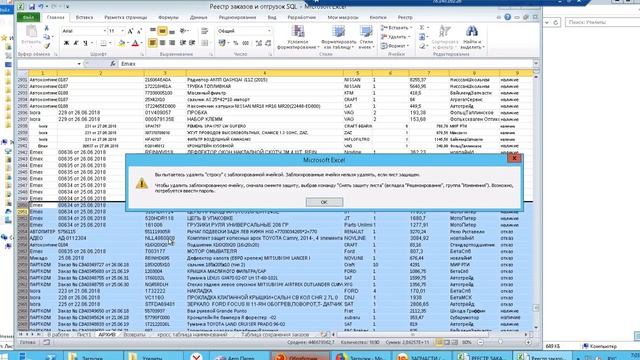640x360 pixels.
Task: Toggle bold (Ж) formatting
Action: (x=66, y=43)
